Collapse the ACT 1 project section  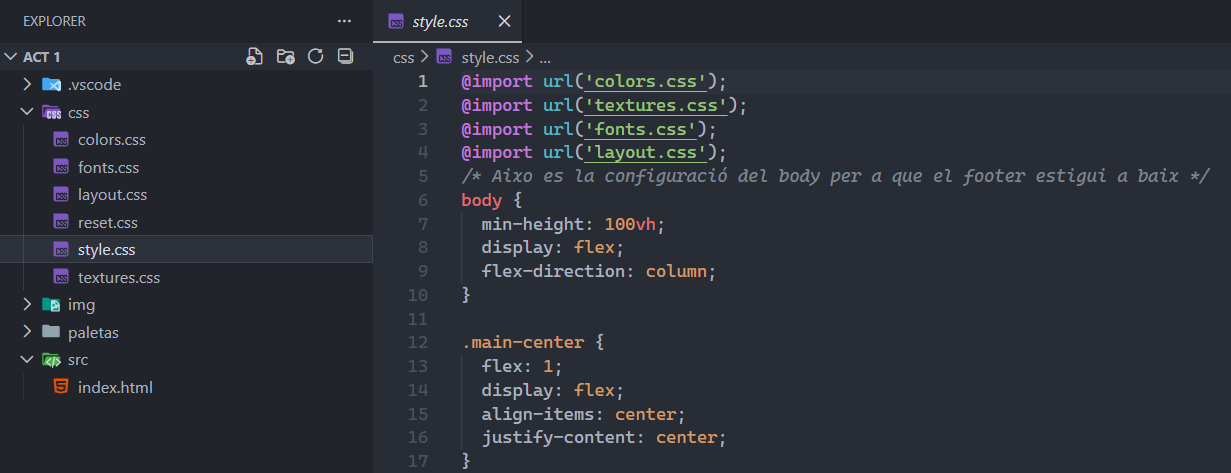11,57
